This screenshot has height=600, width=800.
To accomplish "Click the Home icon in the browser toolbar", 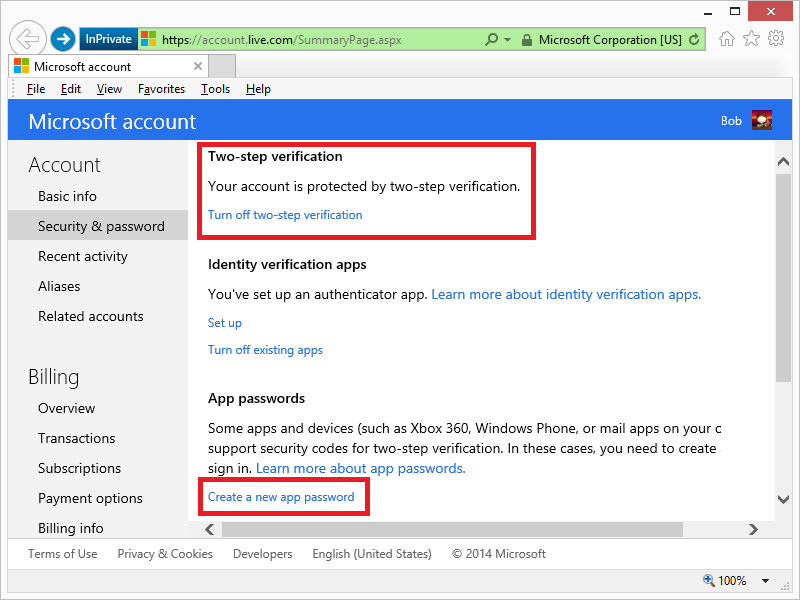I will point(727,39).
